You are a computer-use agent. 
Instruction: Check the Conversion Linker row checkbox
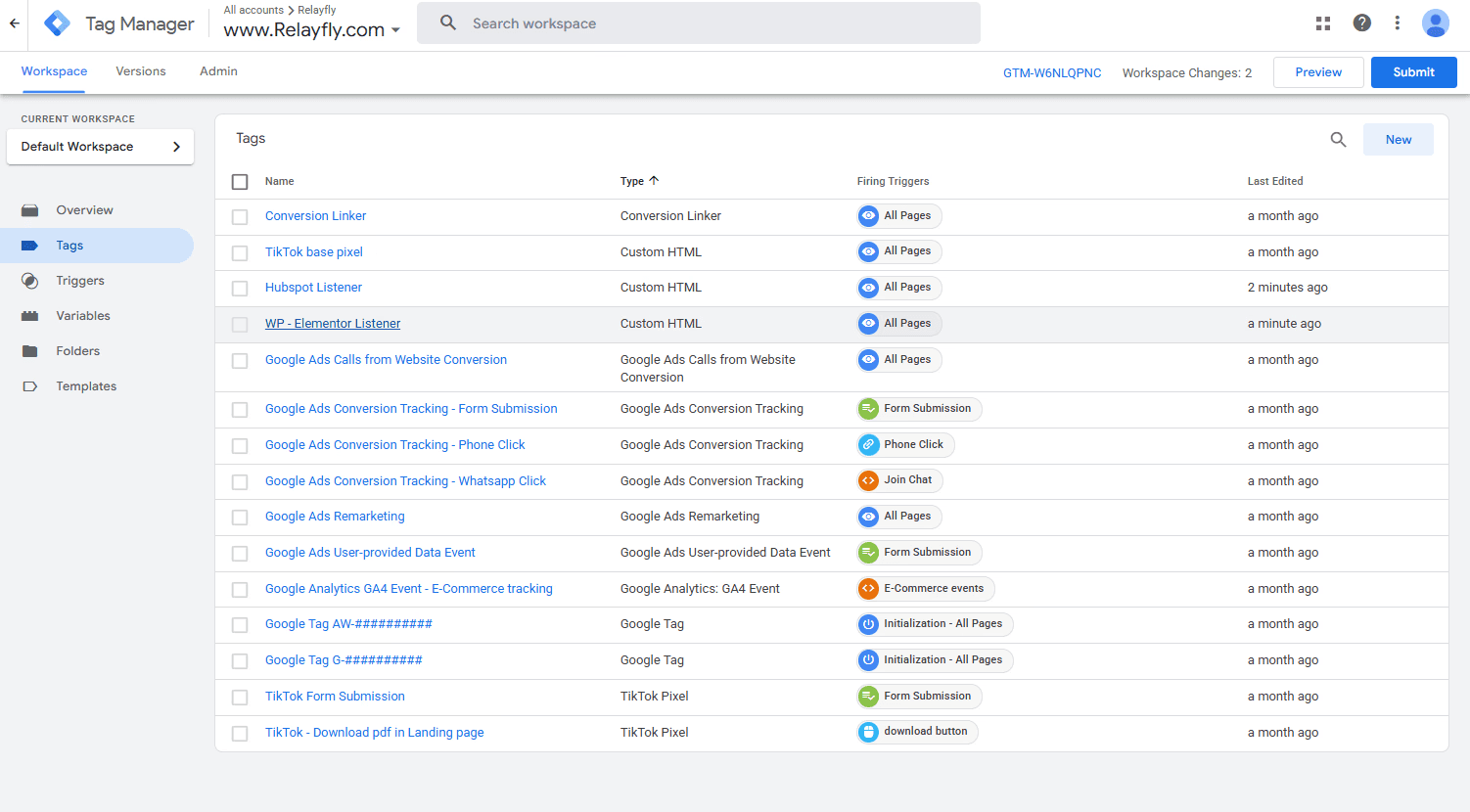click(x=240, y=217)
